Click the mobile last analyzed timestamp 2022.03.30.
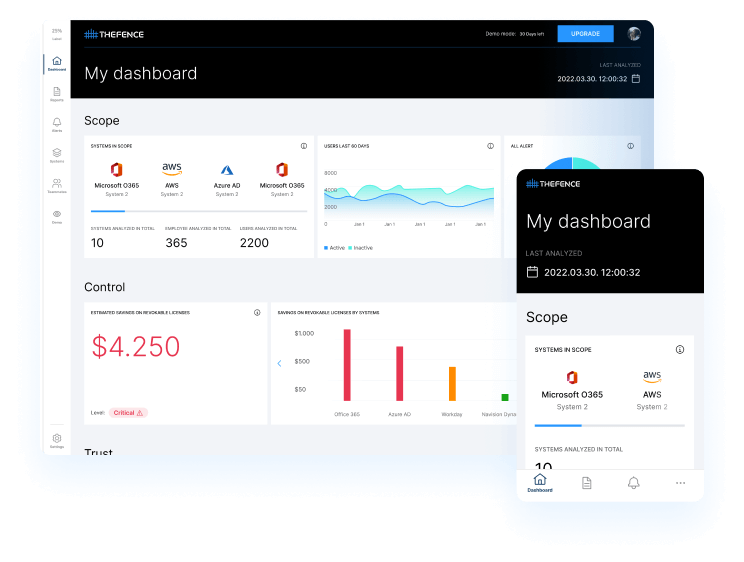Screen dimensions: 744x562 pyautogui.click(x=592, y=272)
